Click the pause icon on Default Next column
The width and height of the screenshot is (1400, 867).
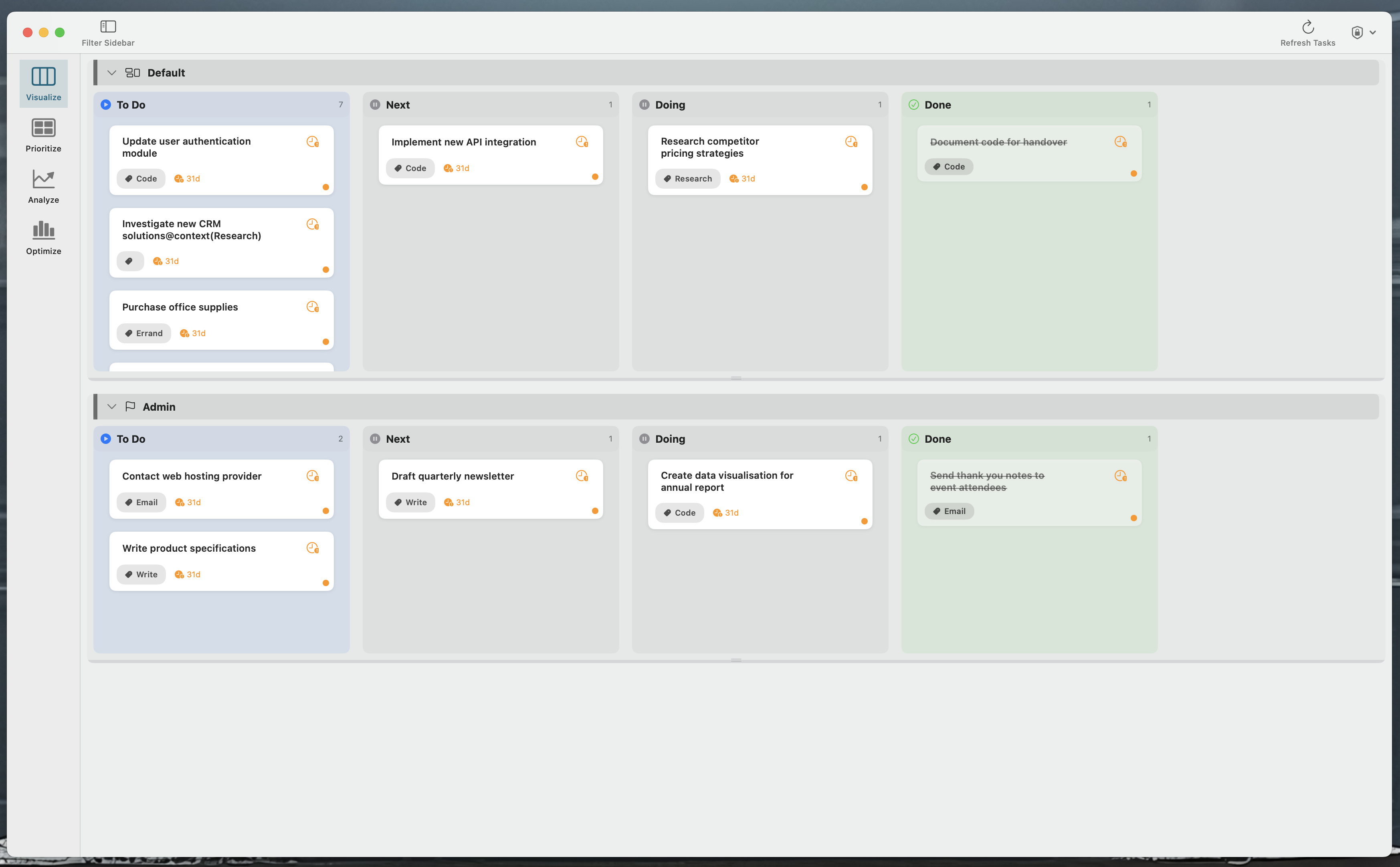[375, 104]
